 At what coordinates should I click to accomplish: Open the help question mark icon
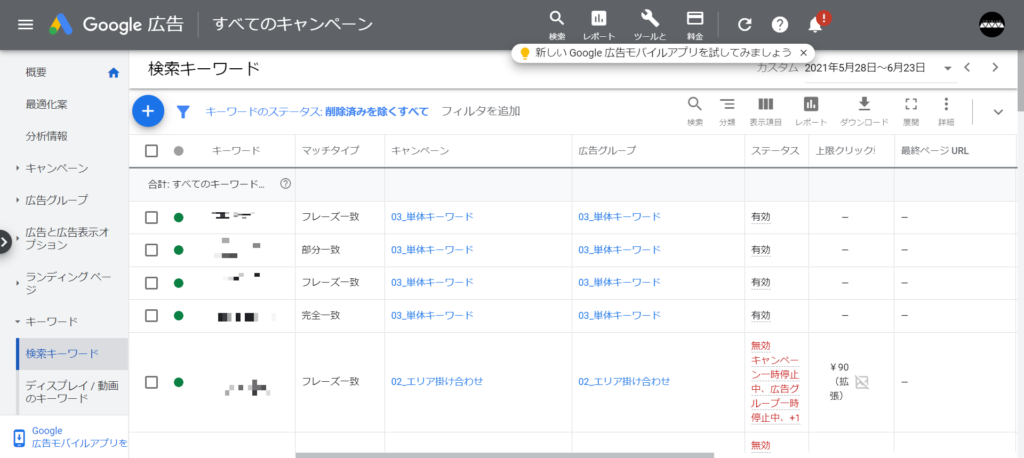pyautogui.click(x=780, y=25)
